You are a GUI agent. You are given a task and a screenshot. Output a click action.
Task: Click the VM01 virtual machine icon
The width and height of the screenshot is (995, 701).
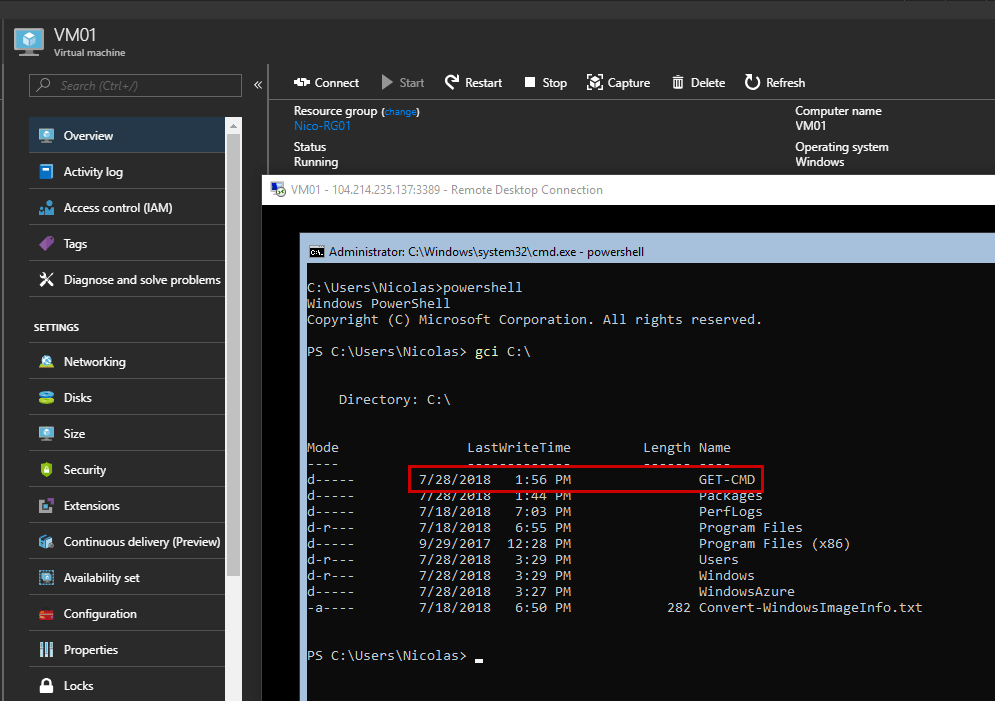29,42
